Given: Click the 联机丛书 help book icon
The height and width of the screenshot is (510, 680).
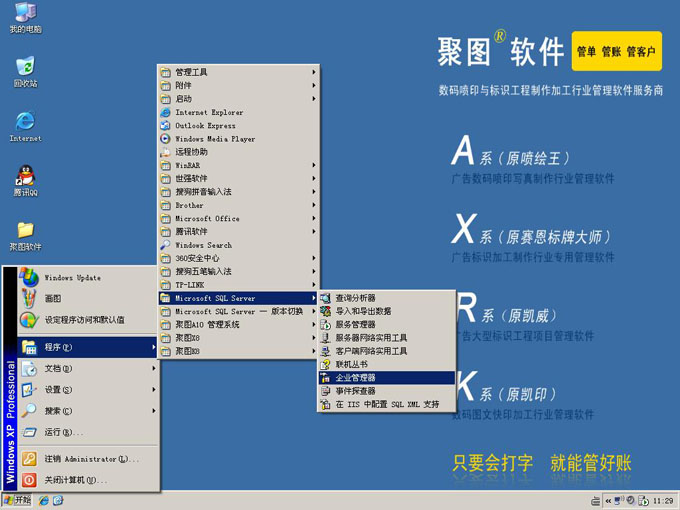Looking at the screenshot, I should point(325,364).
